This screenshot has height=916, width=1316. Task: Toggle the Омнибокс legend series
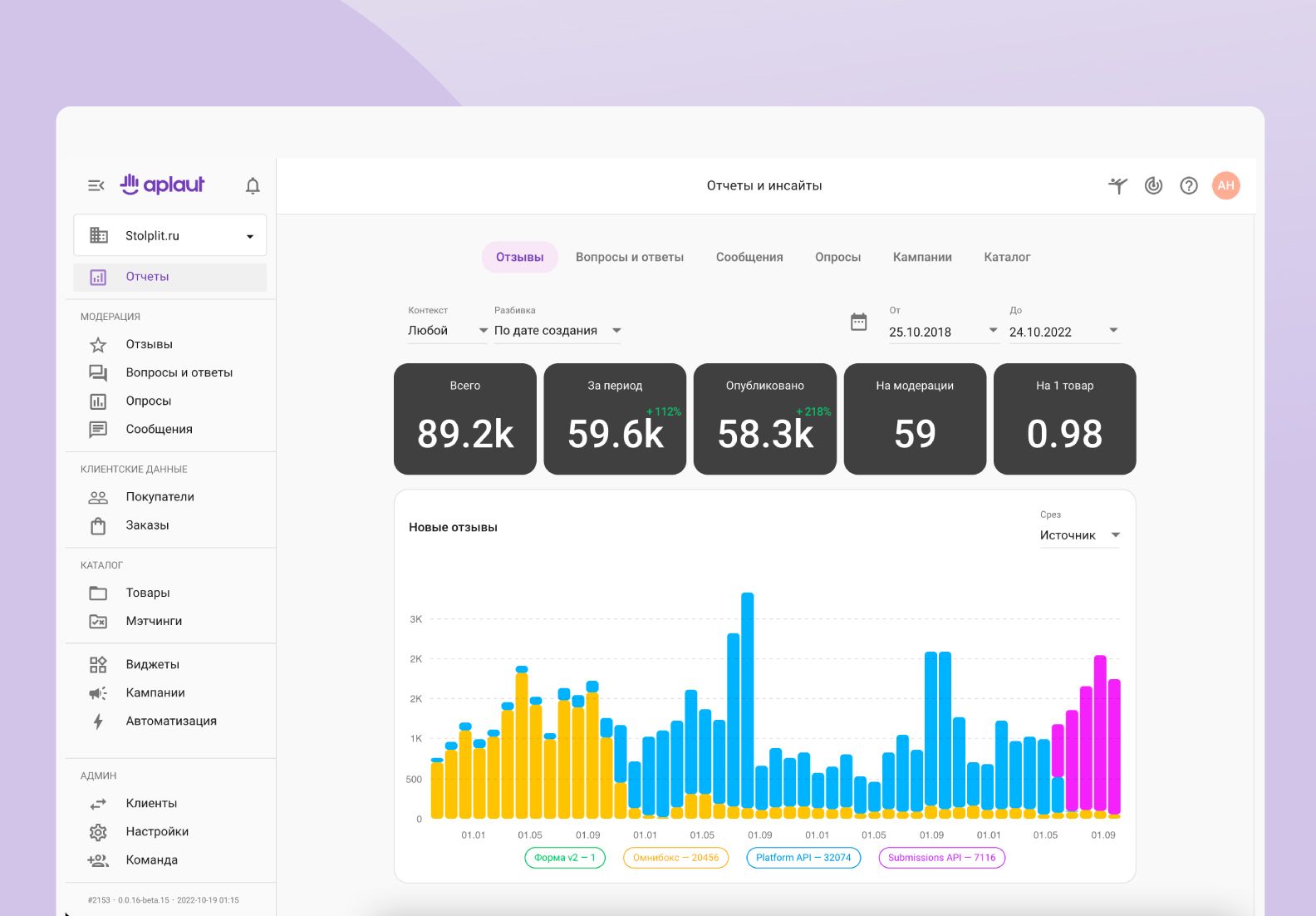[675, 858]
